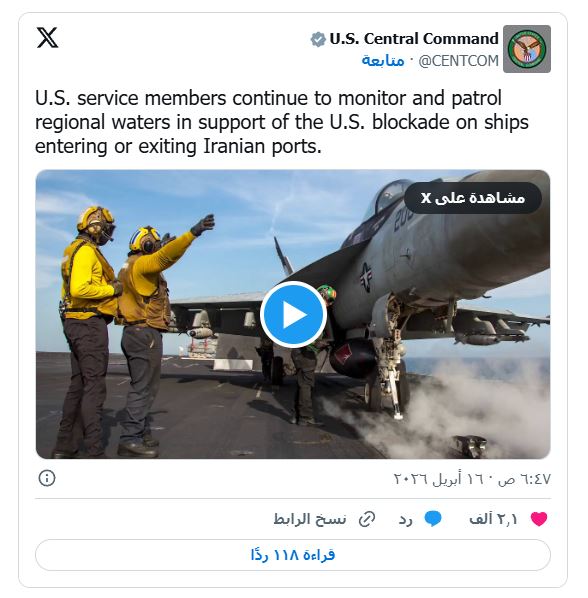Click the رد reply label
The width and height of the screenshot is (588, 598).
point(406,520)
